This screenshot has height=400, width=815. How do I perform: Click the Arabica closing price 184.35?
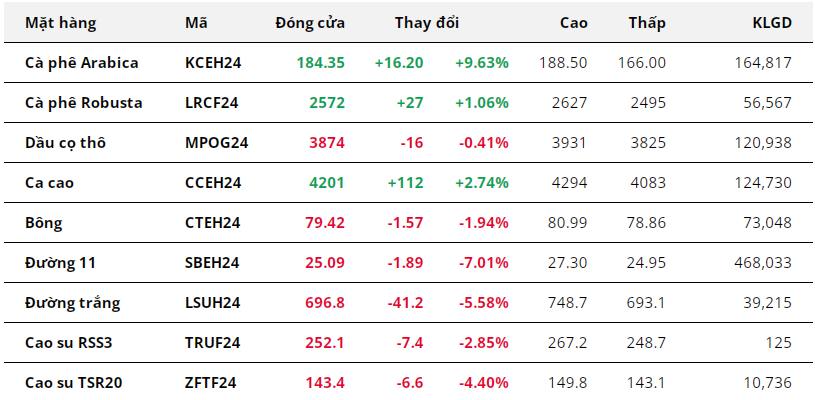tap(320, 62)
